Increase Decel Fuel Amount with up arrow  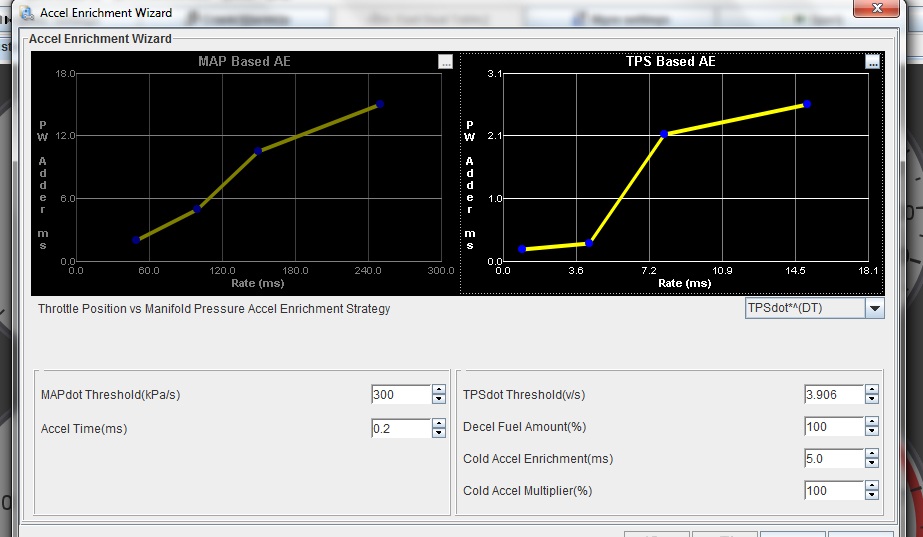tap(872, 422)
